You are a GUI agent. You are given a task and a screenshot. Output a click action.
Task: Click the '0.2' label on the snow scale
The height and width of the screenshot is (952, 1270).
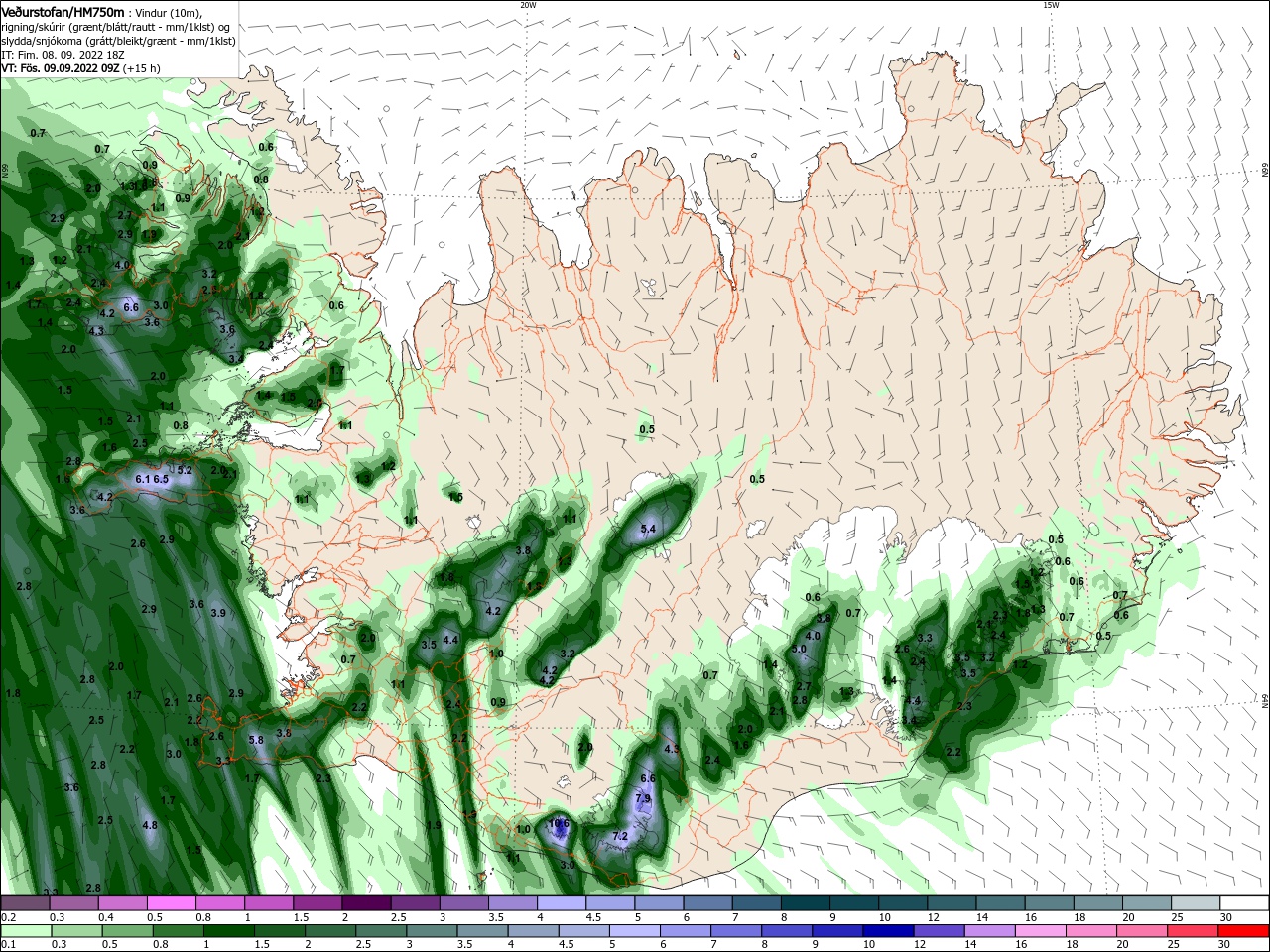8,917
